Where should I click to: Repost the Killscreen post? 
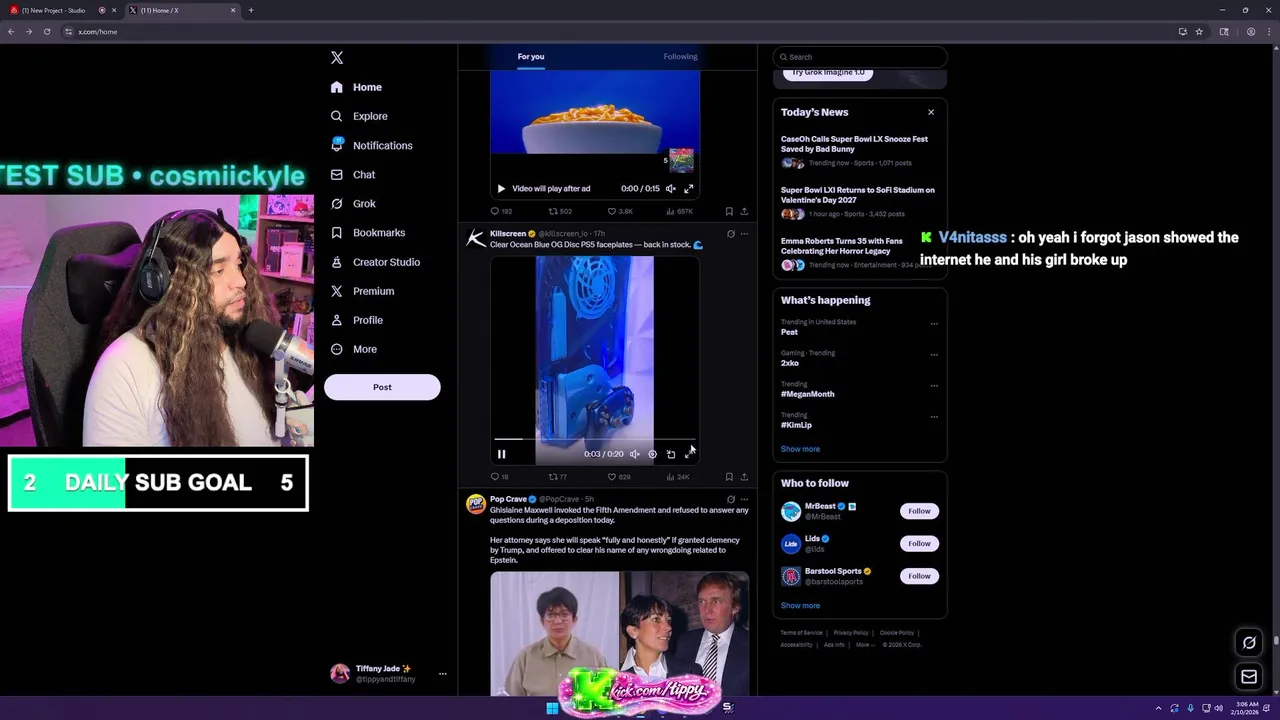[x=558, y=477]
